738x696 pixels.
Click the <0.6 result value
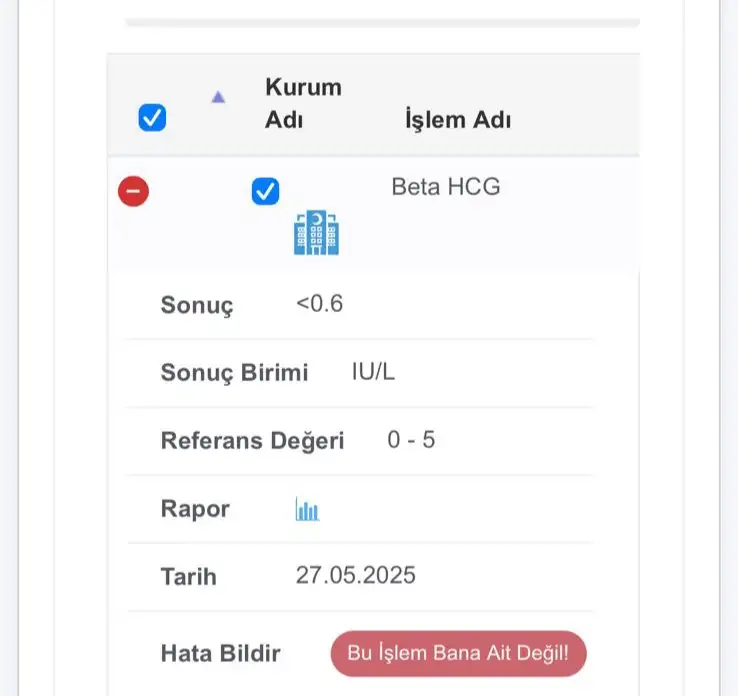[x=319, y=304]
